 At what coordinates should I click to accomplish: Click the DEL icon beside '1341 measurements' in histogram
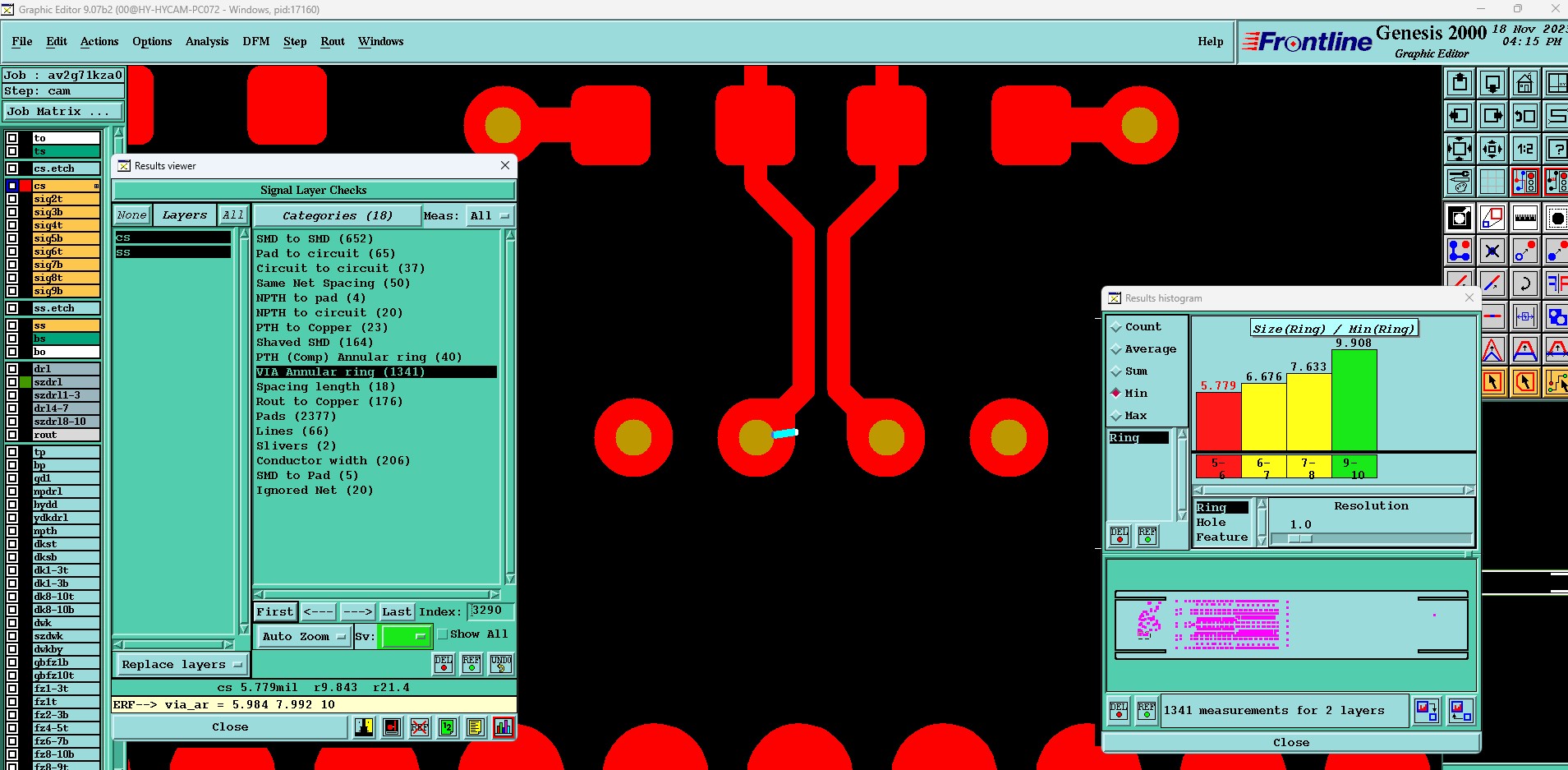click(1119, 710)
